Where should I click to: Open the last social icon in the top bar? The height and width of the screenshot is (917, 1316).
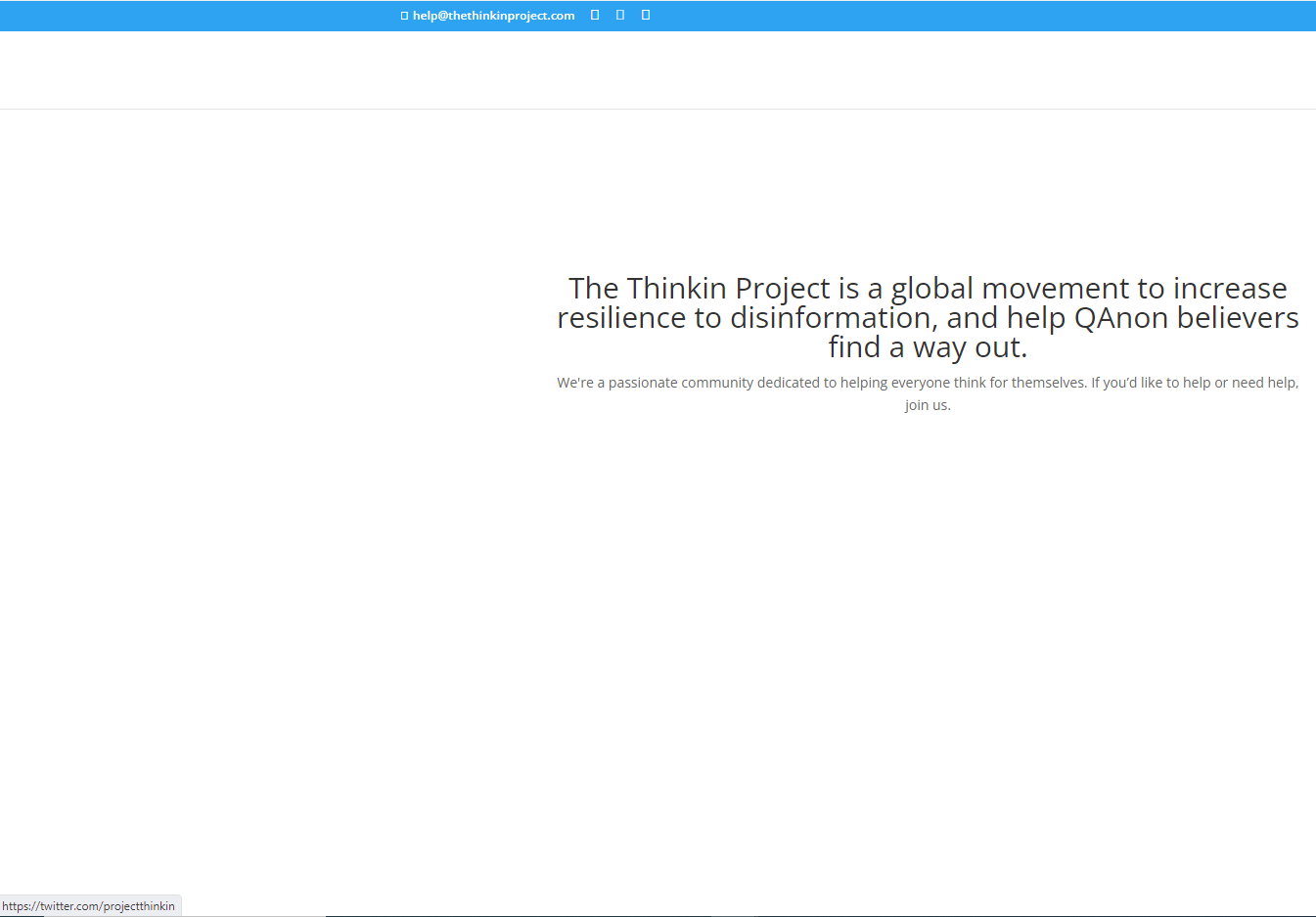[646, 15]
